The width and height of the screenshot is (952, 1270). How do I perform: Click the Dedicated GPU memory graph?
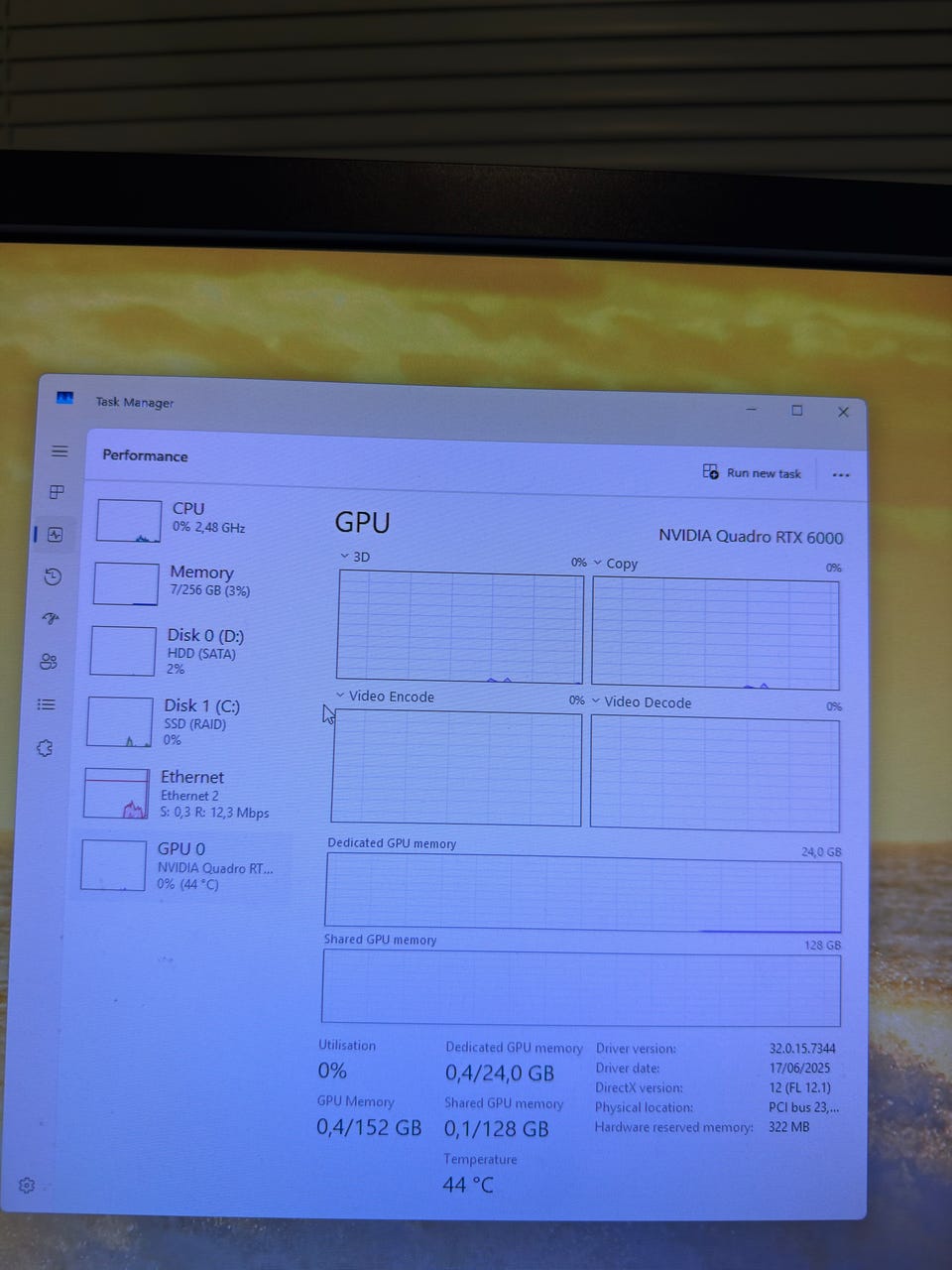click(x=582, y=893)
